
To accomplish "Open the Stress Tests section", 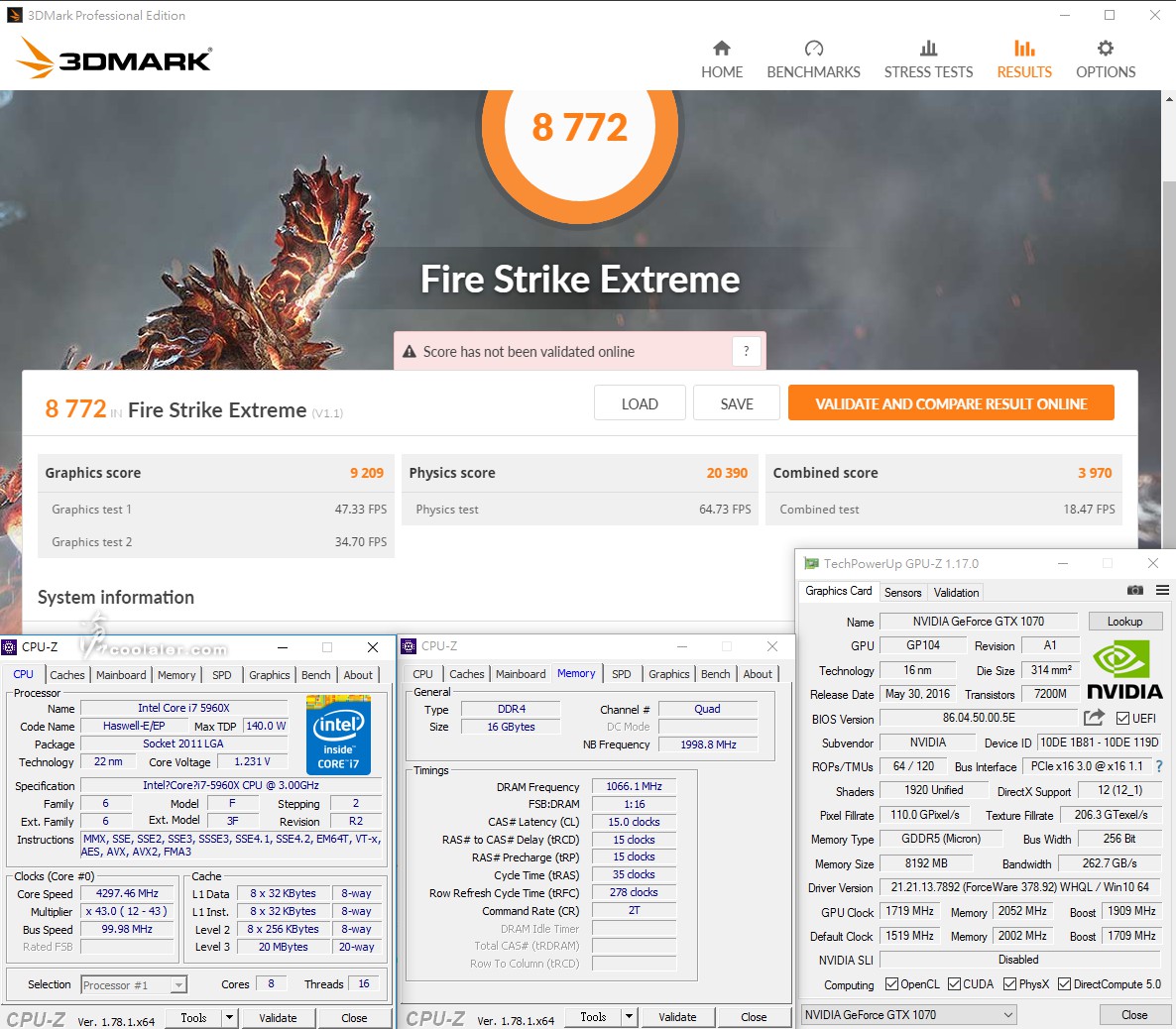I will [x=928, y=60].
